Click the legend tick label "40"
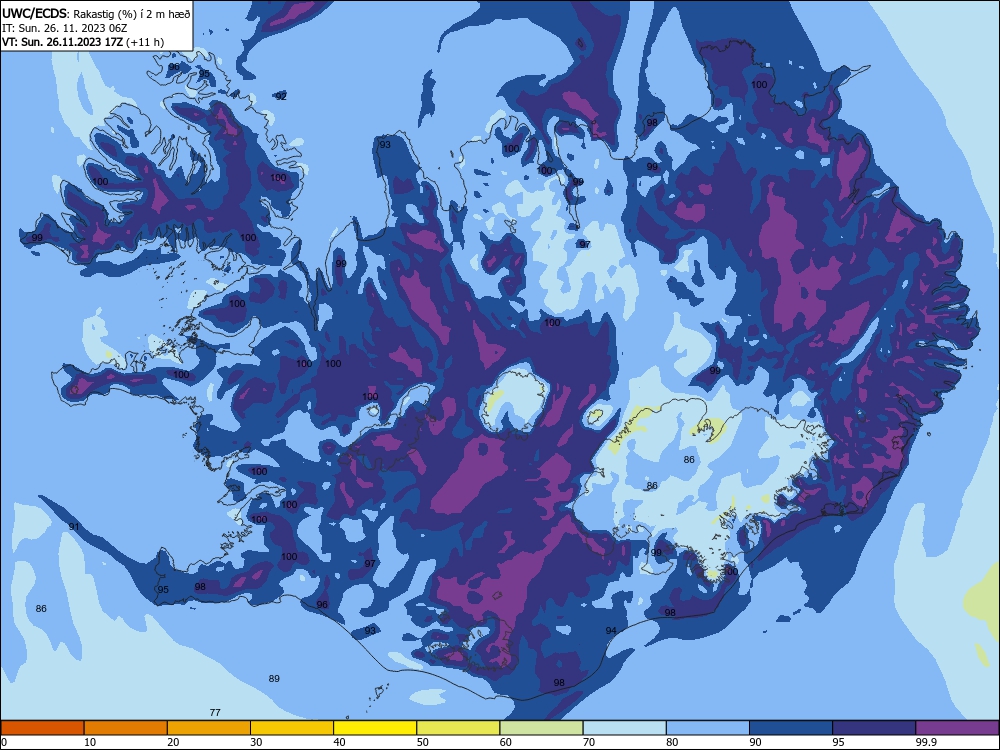Screen dimensions: 1000x750 (339, 742)
